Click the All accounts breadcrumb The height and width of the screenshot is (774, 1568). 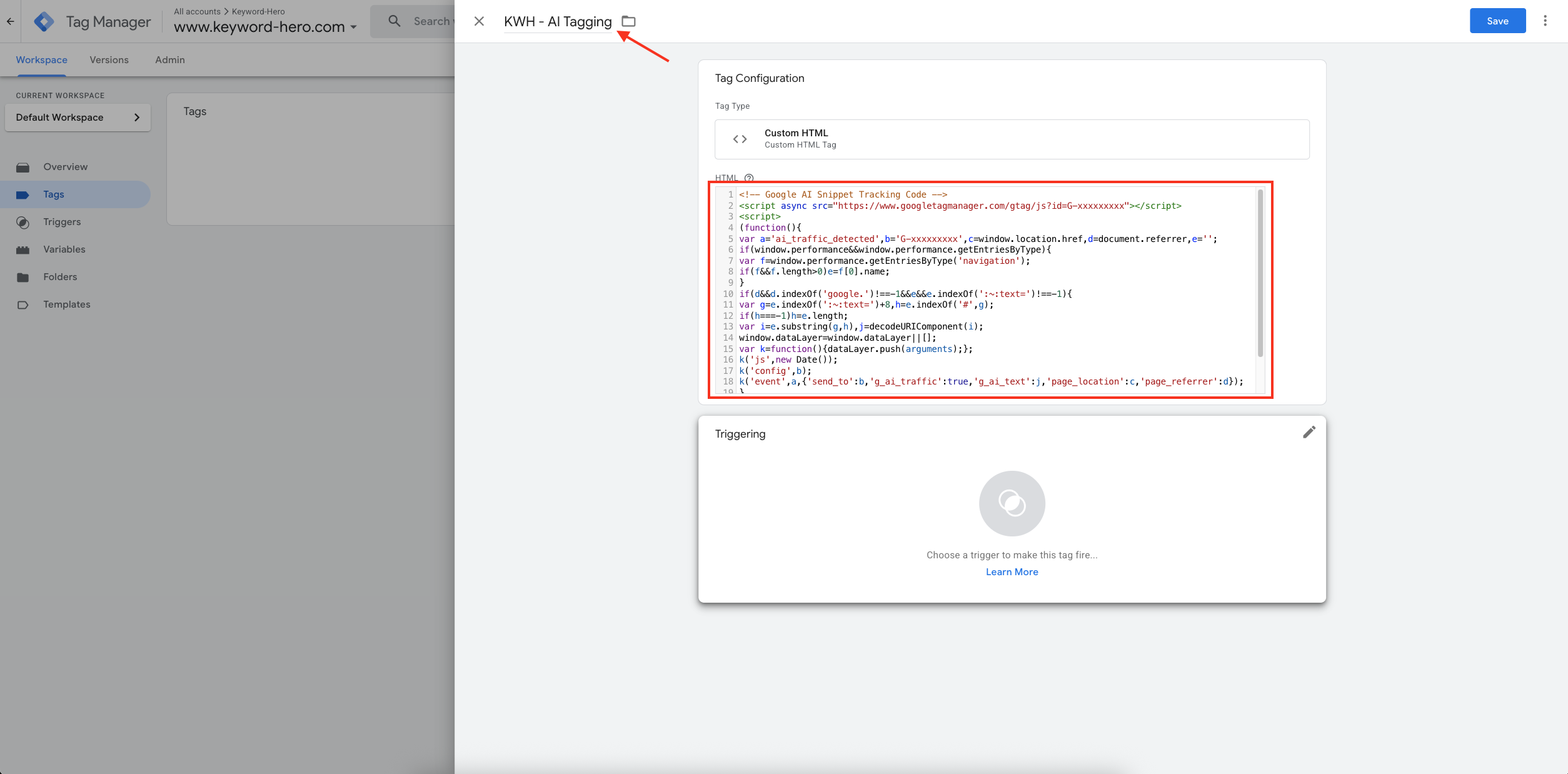(x=197, y=11)
